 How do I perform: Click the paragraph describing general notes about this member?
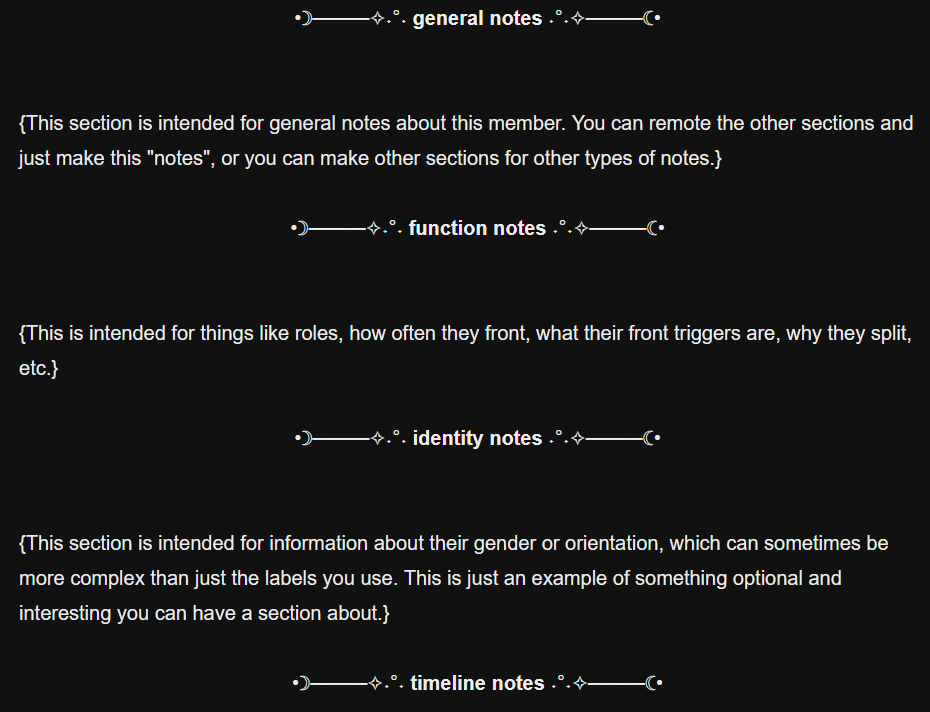(x=465, y=141)
